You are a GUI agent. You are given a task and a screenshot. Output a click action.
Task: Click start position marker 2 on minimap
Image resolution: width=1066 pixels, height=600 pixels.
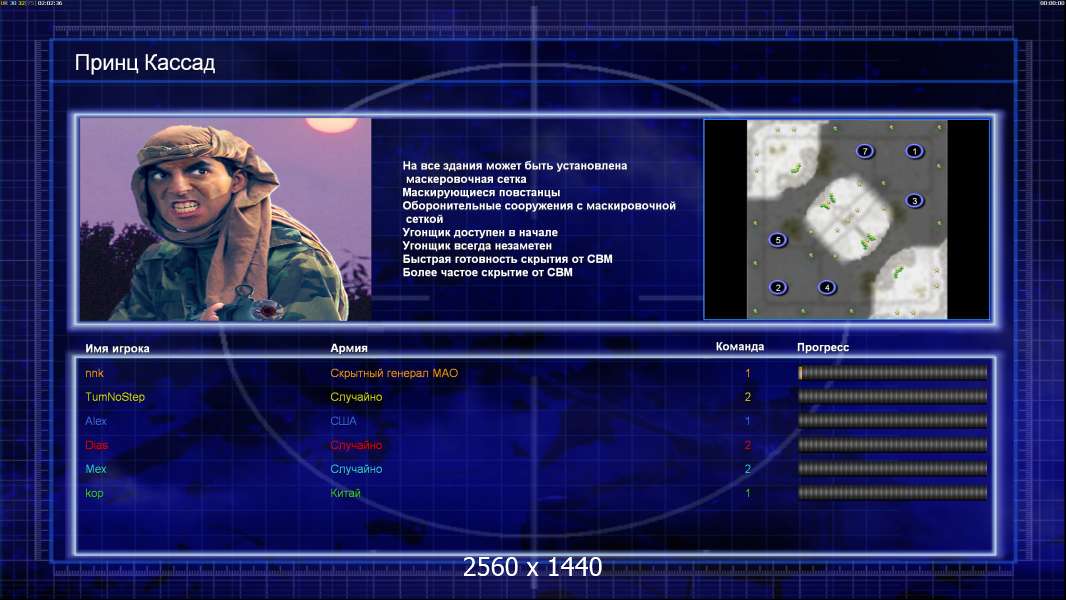tap(778, 287)
